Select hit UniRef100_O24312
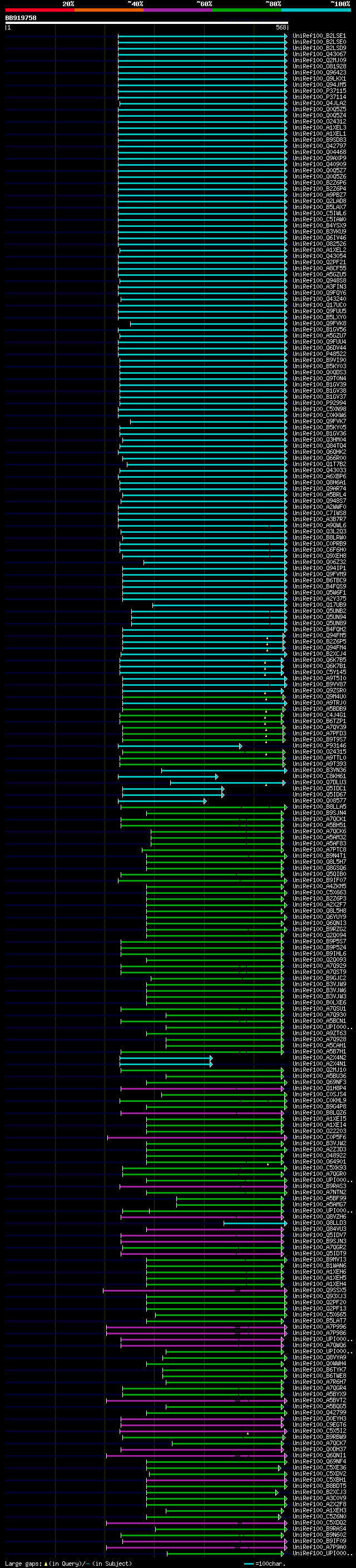The image size is (356, 1568). pos(319,121)
